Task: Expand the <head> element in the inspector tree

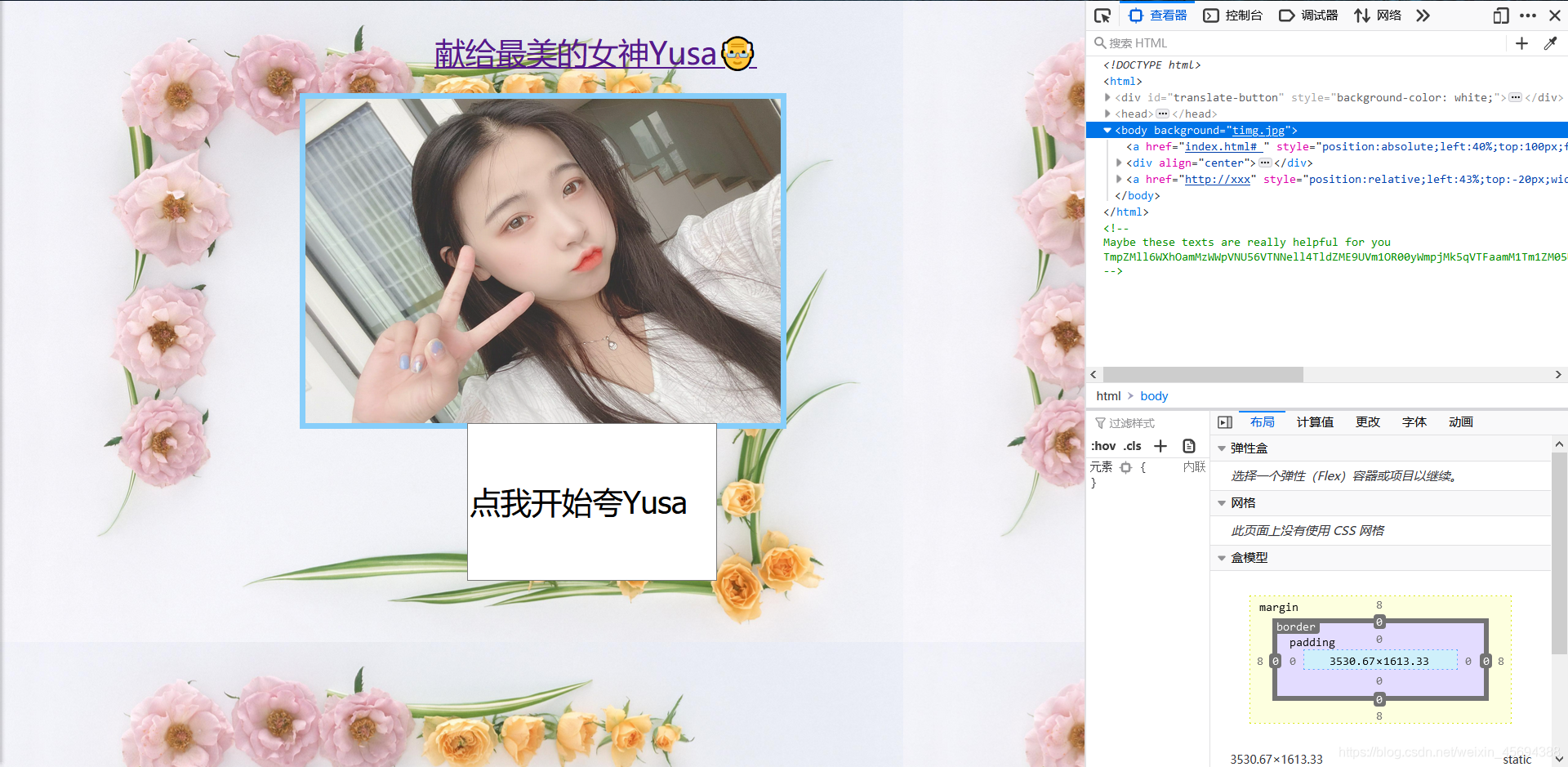Action: pos(1107,114)
